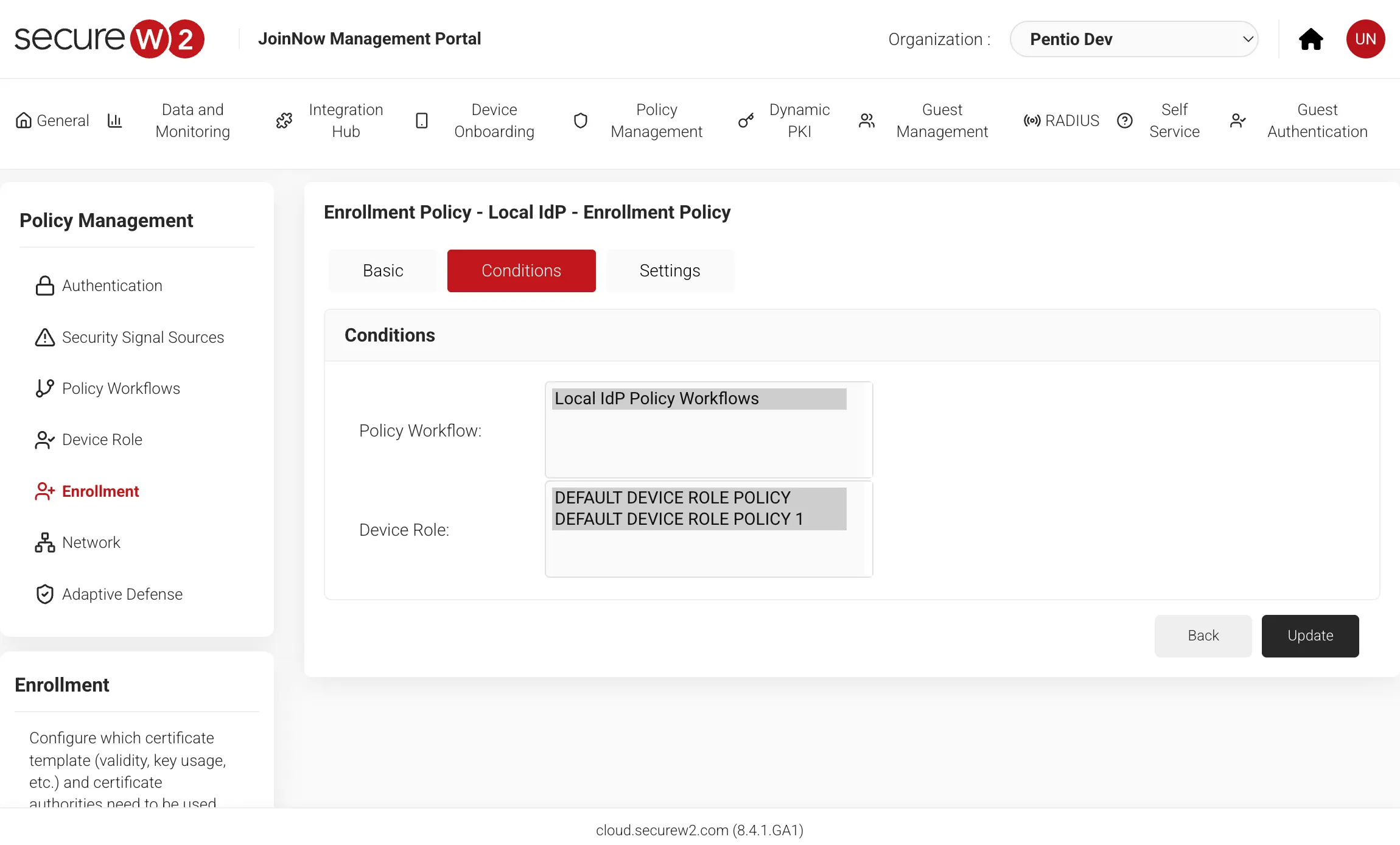Open the home icon in header
Viewport: 1400px width, 845px height.
(x=1311, y=39)
